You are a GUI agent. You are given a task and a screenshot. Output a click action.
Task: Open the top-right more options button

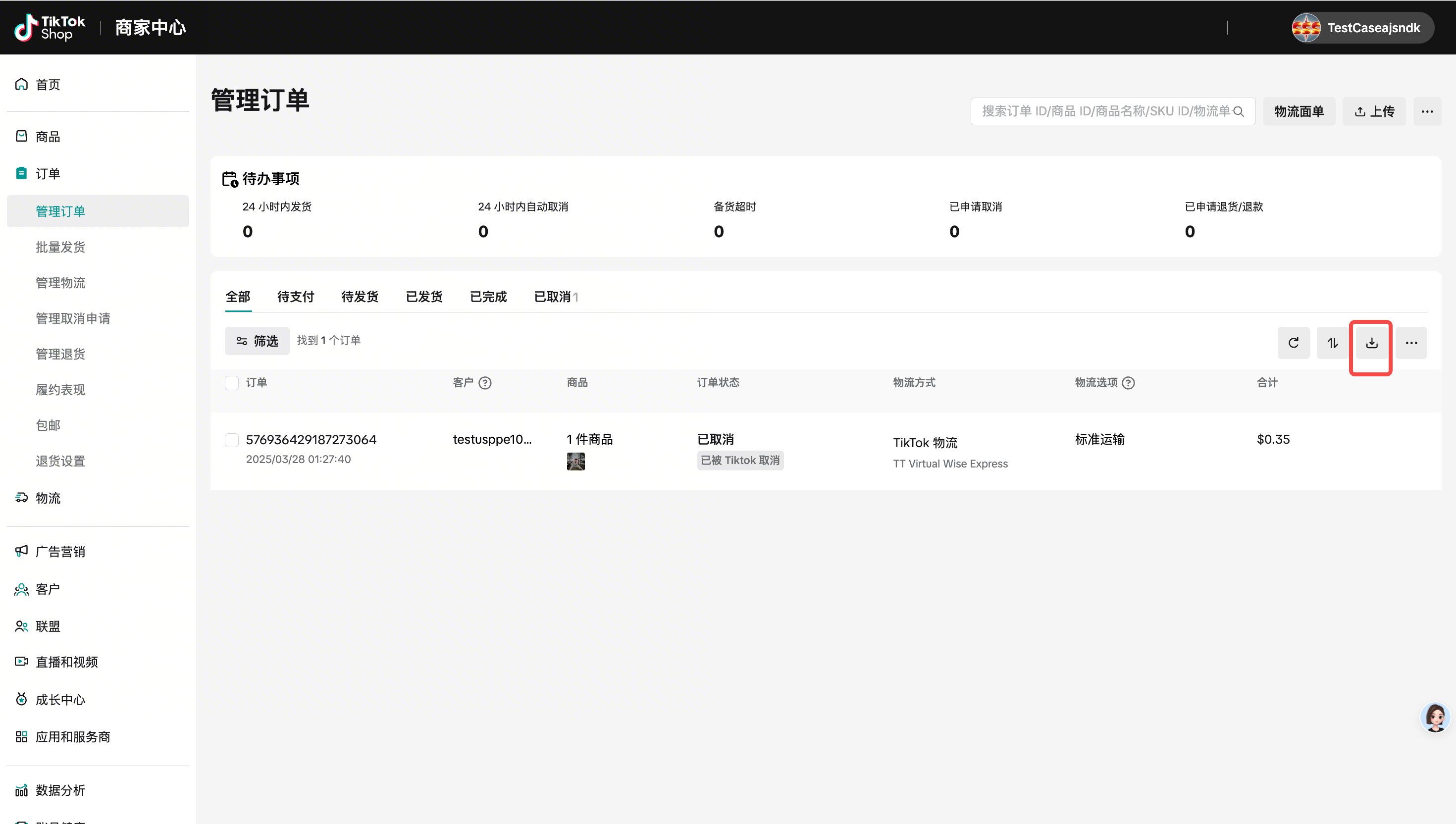[x=1427, y=111]
